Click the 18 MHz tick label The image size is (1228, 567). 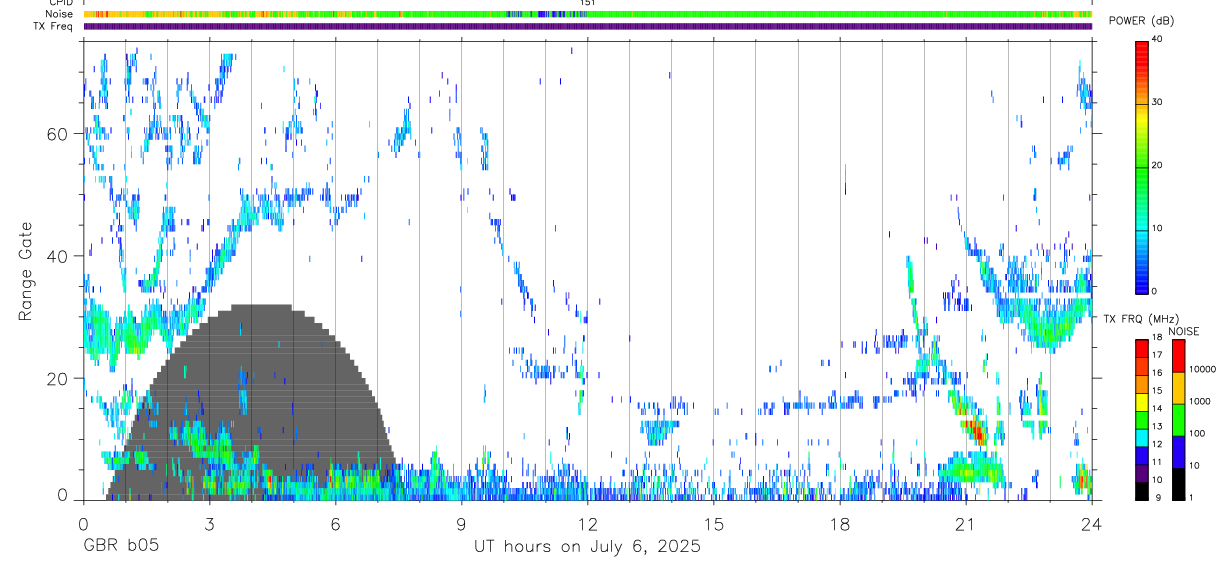1157,339
